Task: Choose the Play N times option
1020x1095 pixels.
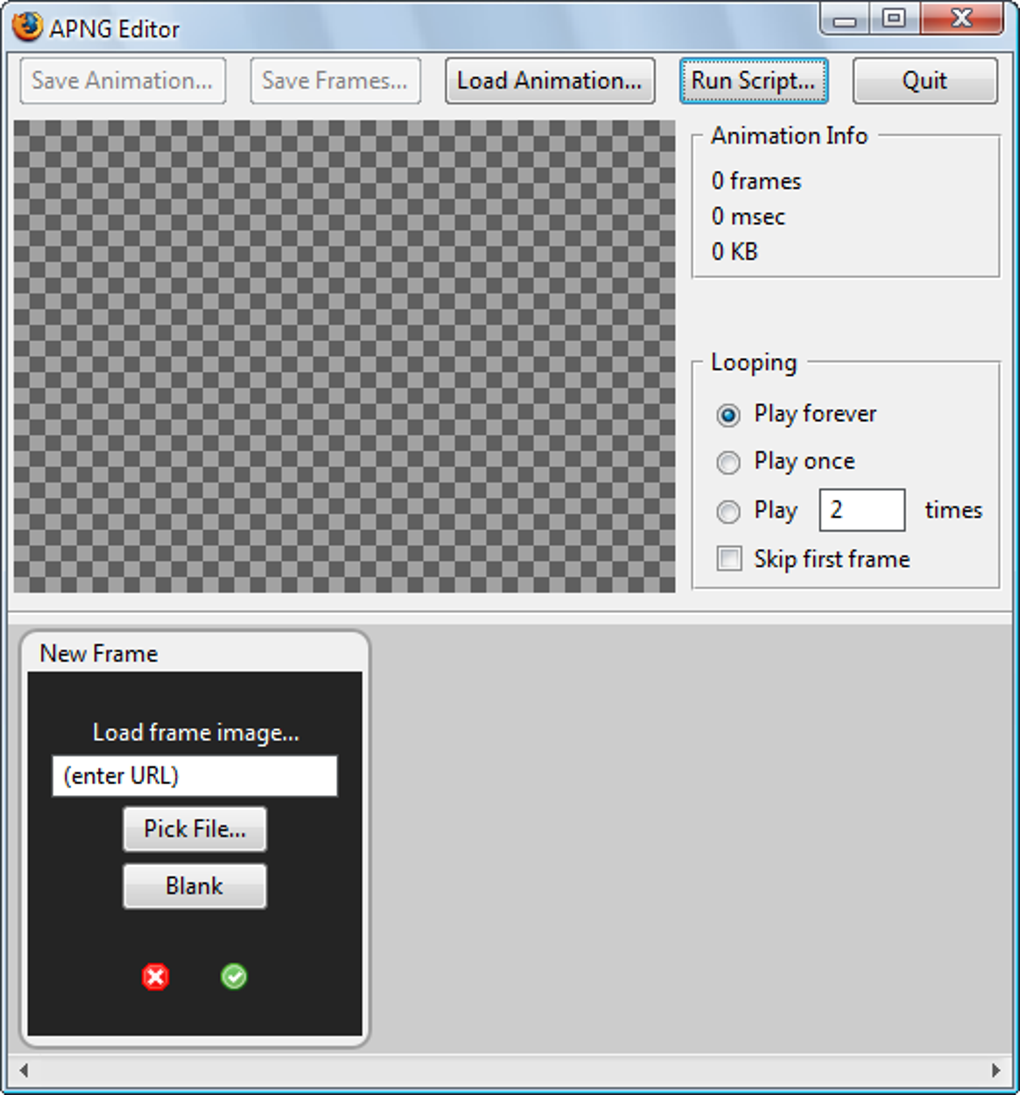Action: [x=728, y=511]
